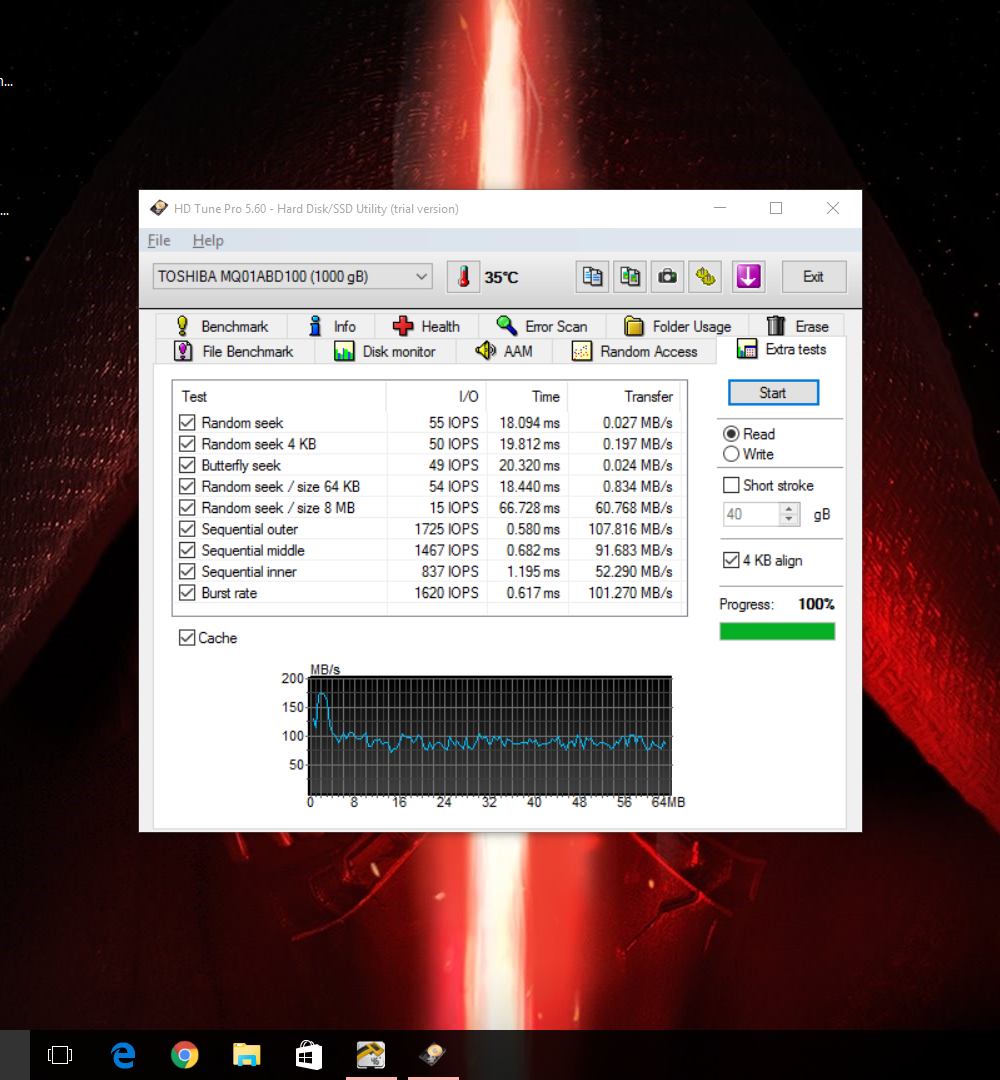Uncheck Sequential middle test
The image size is (1000, 1080).
point(187,550)
